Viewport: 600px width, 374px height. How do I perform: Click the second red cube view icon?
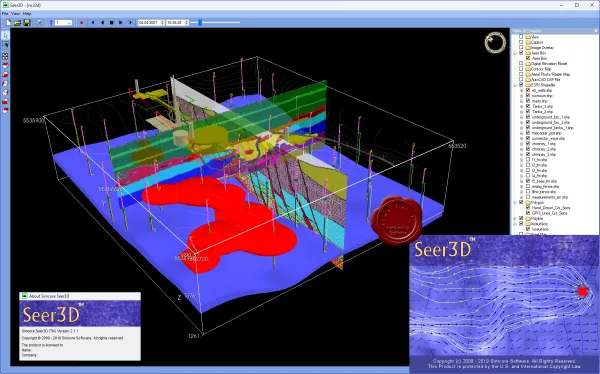(x=5, y=74)
